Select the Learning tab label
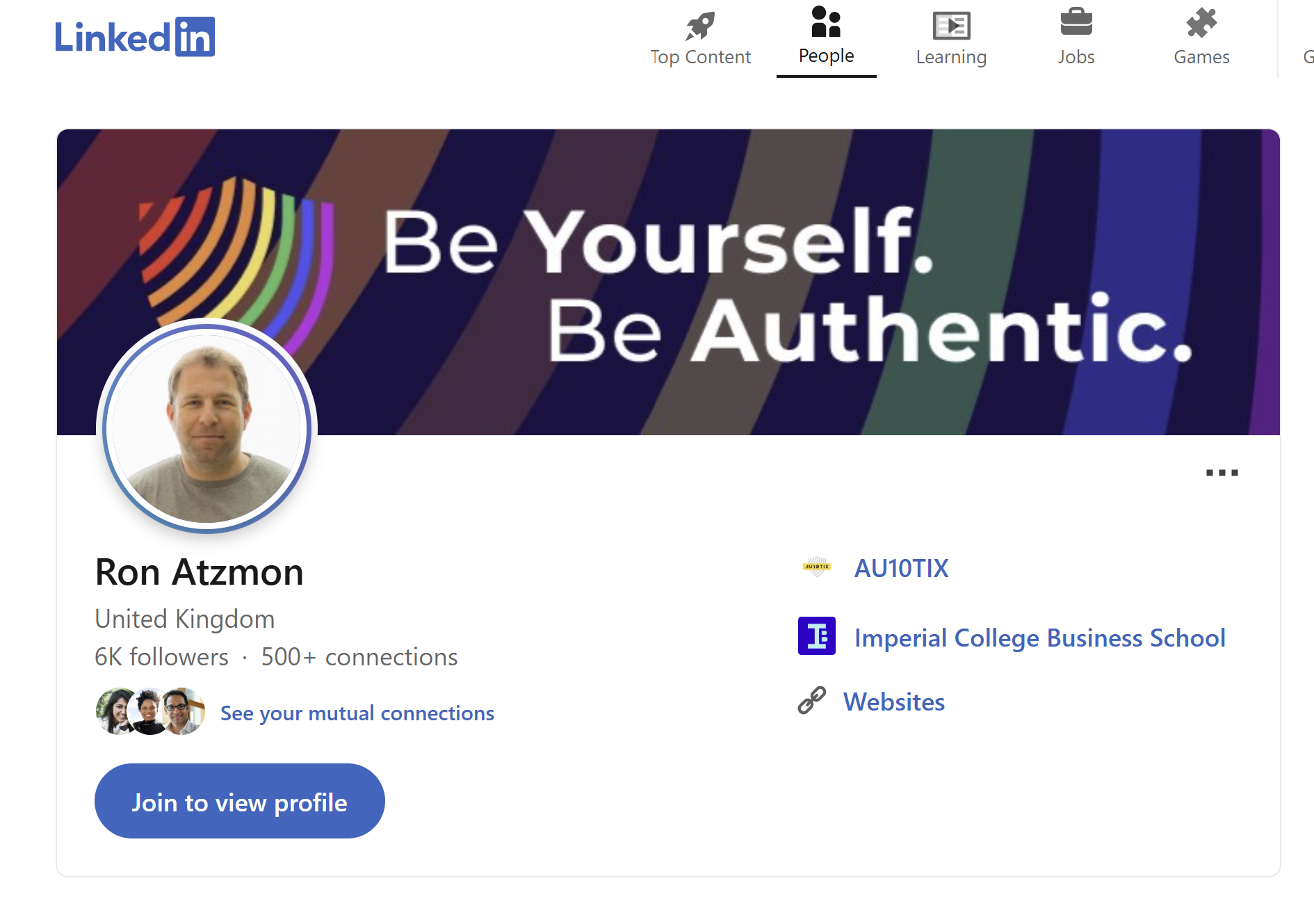The height and width of the screenshot is (924, 1314). click(951, 57)
